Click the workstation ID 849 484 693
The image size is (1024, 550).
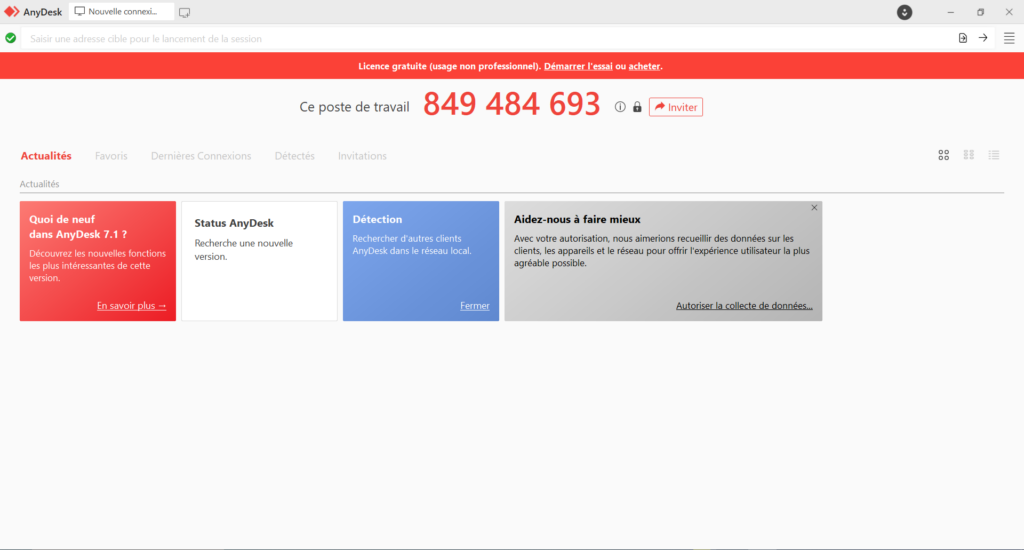click(x=511, y=104)
